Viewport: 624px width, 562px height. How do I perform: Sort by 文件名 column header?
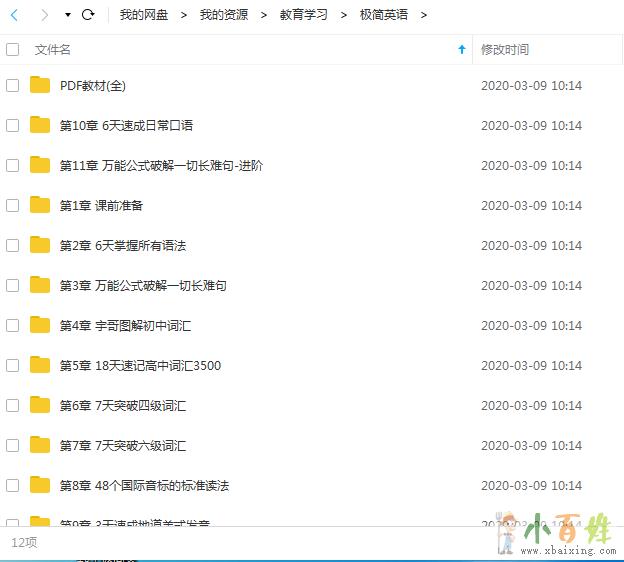(x=52, y=49)
